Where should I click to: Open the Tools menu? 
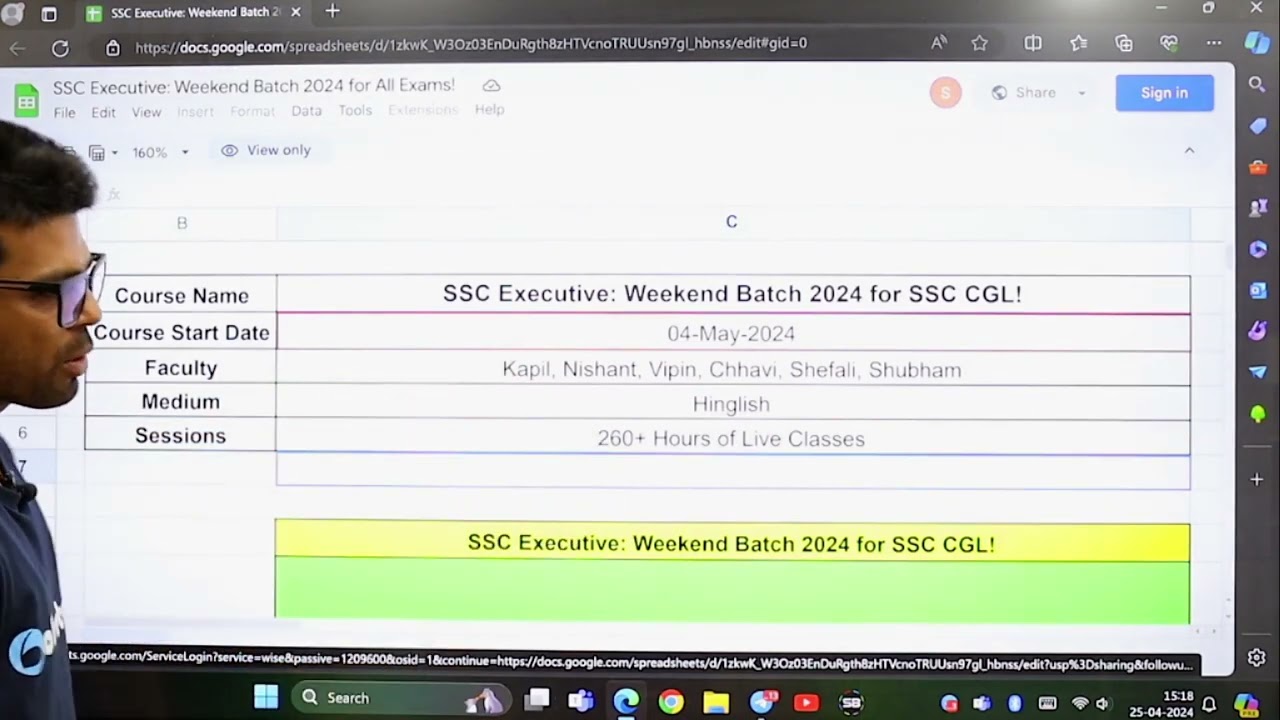[355, 110]
